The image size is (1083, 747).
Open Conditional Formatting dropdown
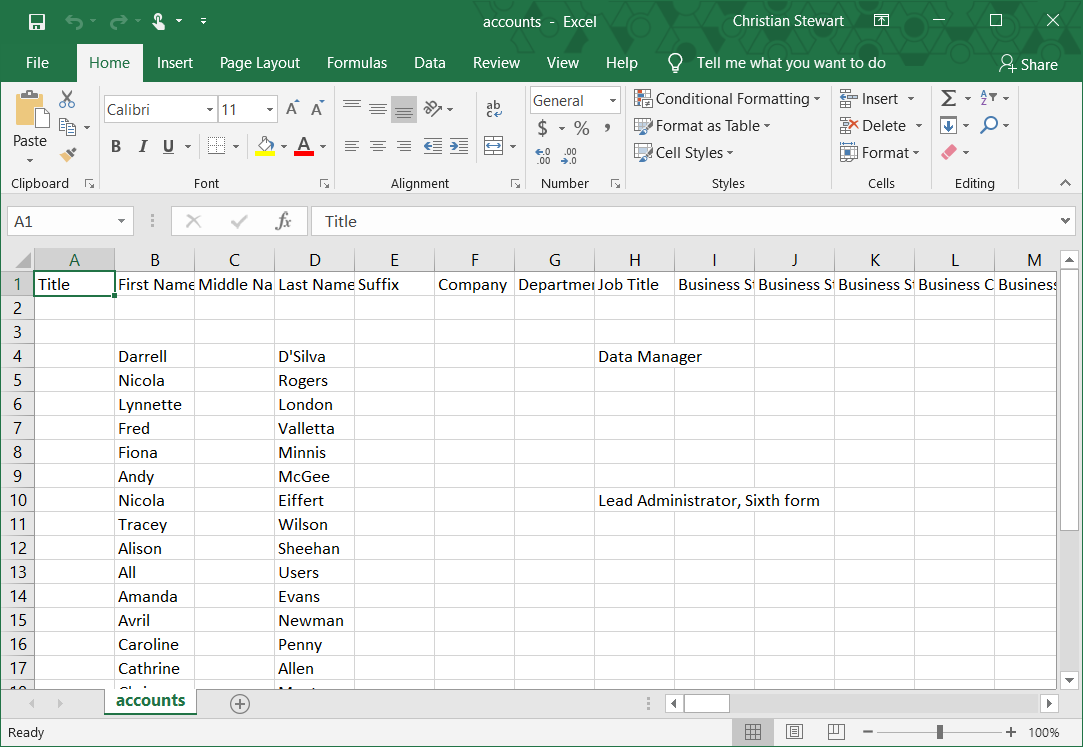point(727,99)
